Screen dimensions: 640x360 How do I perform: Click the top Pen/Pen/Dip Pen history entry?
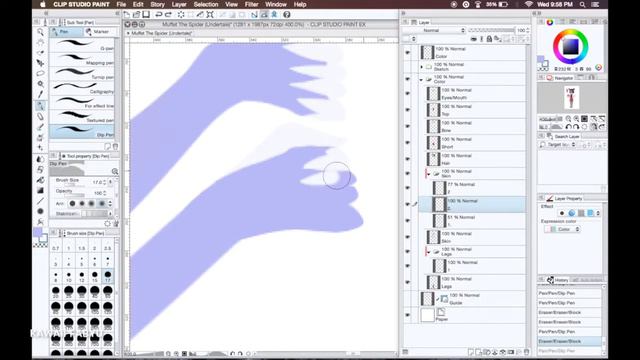(x=569, y=293)
